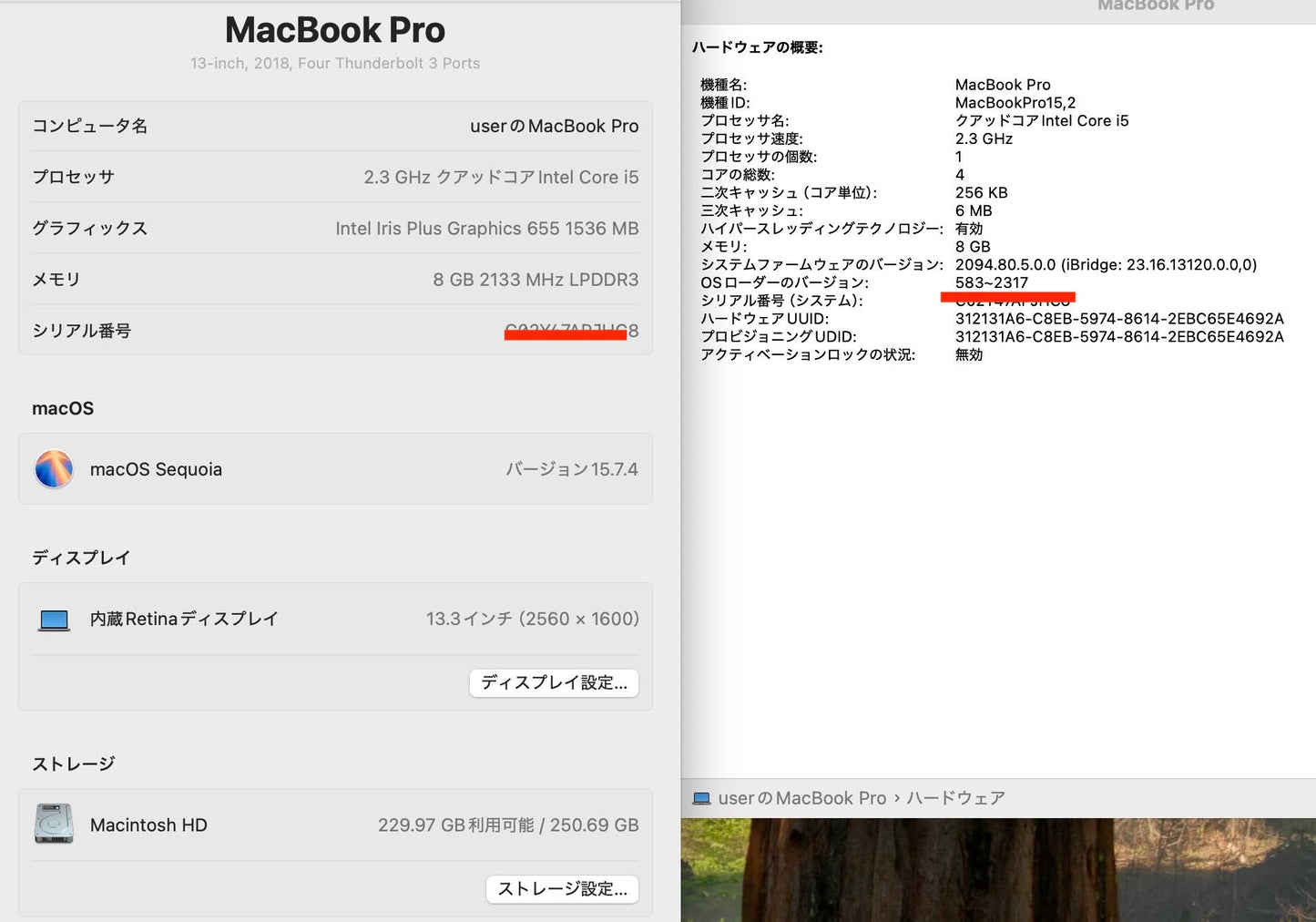Open ディスプレイ設定... button
This screenshot has height=922, width=1316.
point(554,683)
